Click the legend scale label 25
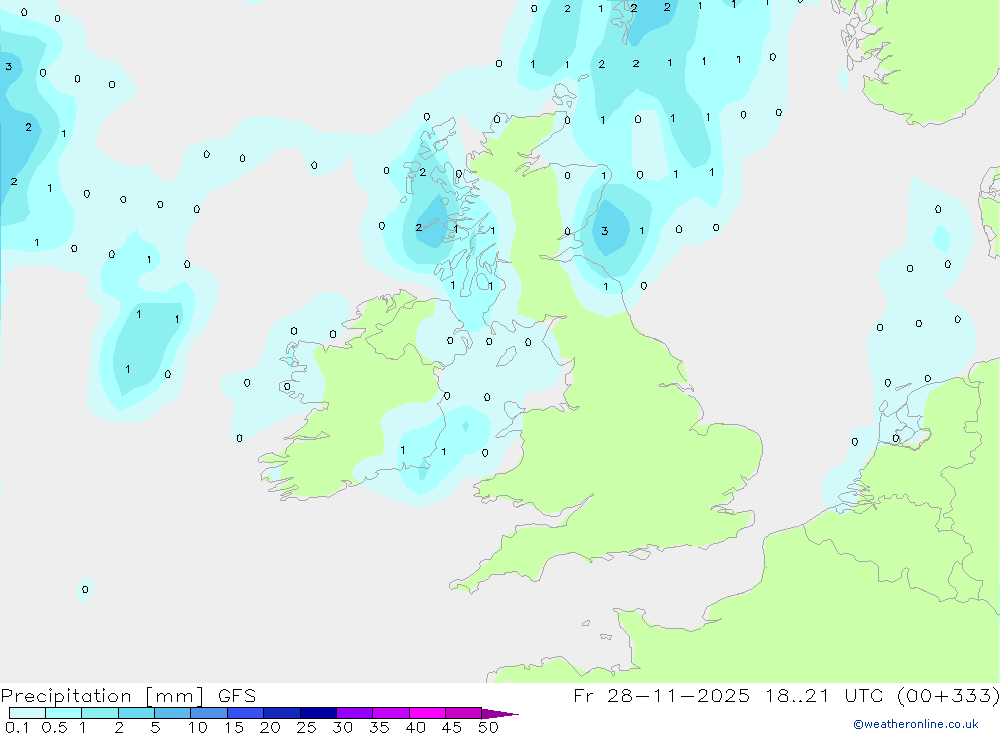The height and width of the screenshot is (733, 1000). coord(306,727)
